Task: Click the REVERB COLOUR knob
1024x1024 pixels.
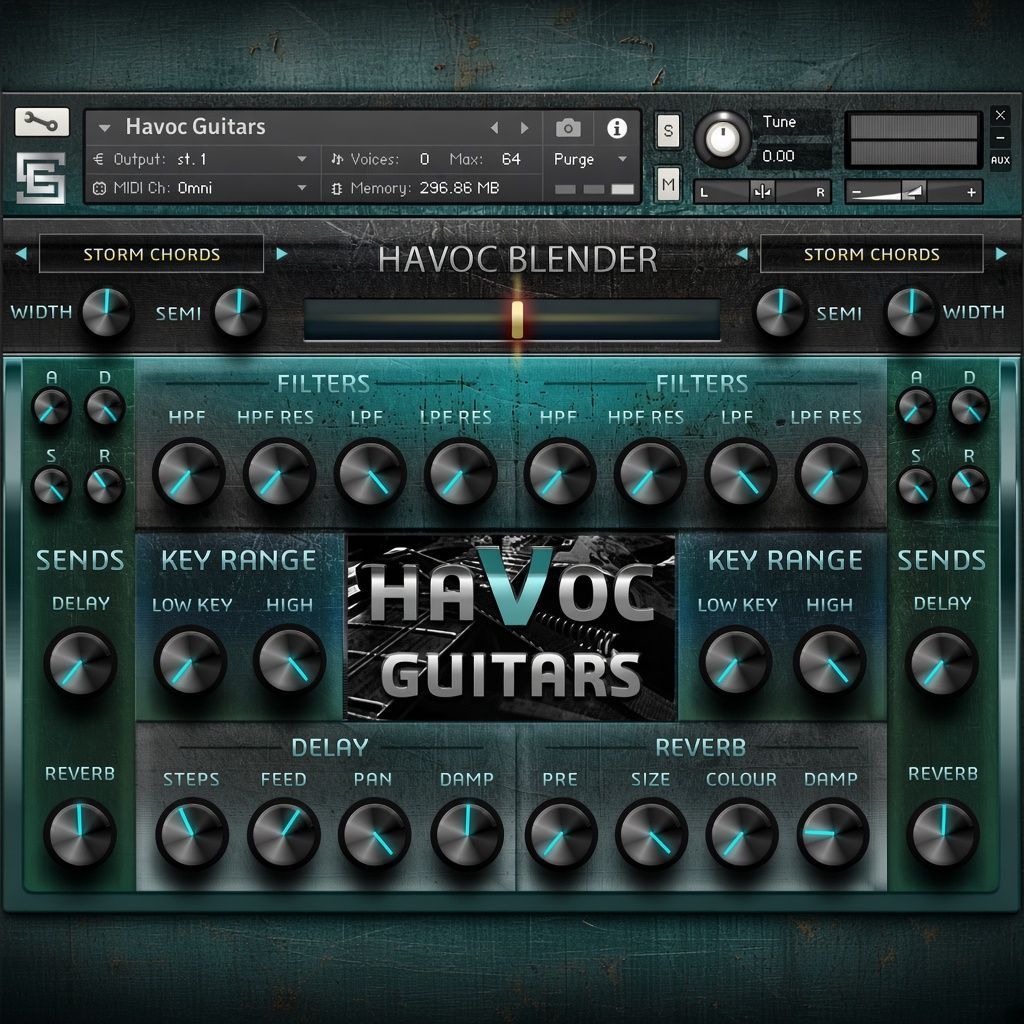Action: click(741, 834)
